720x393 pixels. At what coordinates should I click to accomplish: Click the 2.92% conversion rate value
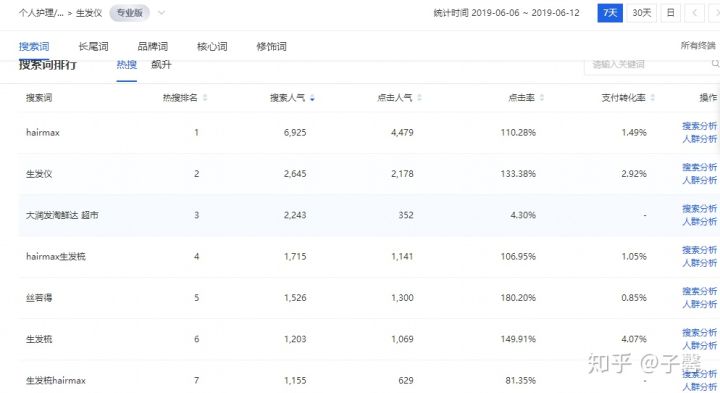click(634, 174)
